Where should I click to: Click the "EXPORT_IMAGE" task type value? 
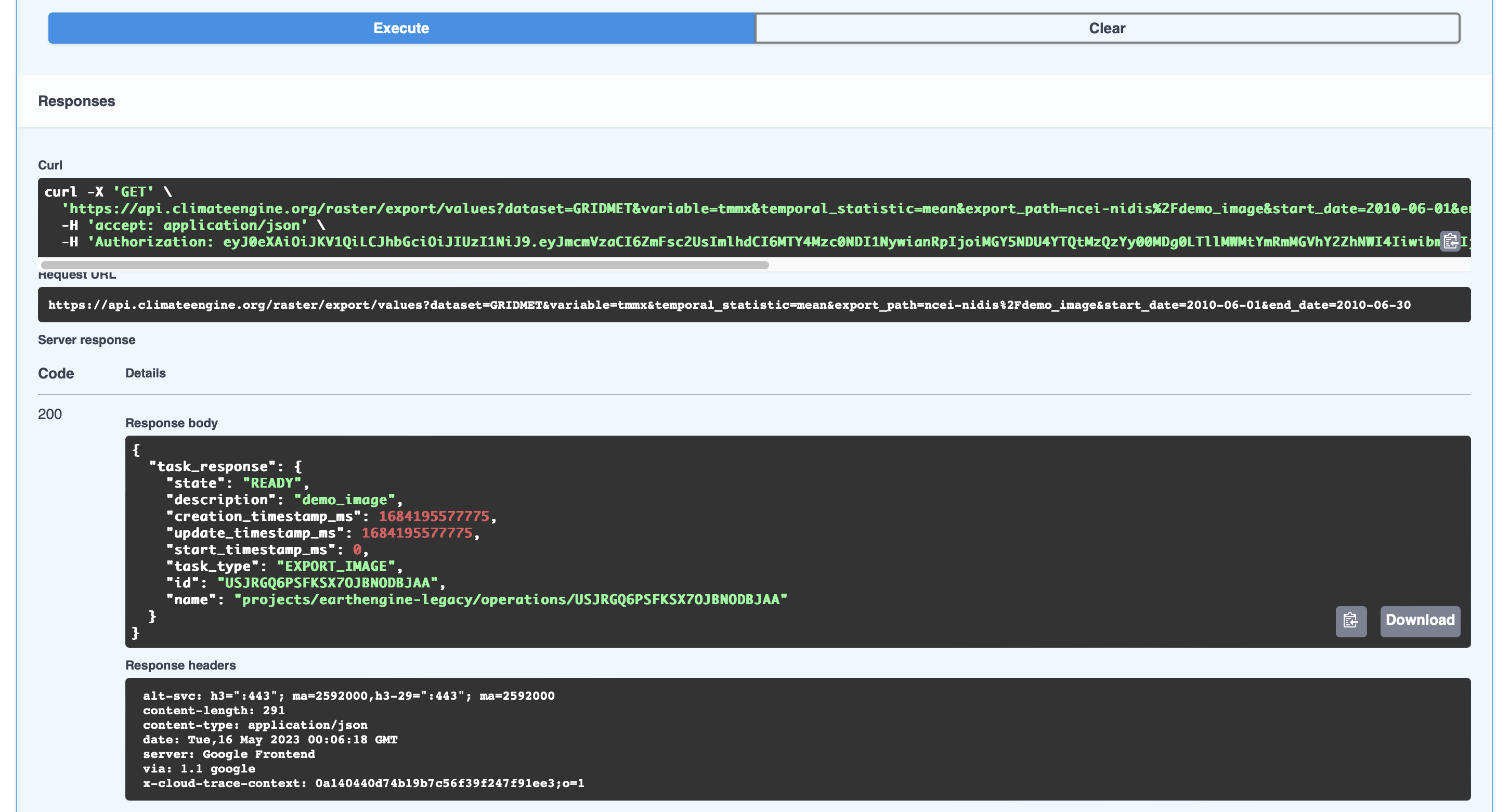pyautogui.click(x=336, y=566)
